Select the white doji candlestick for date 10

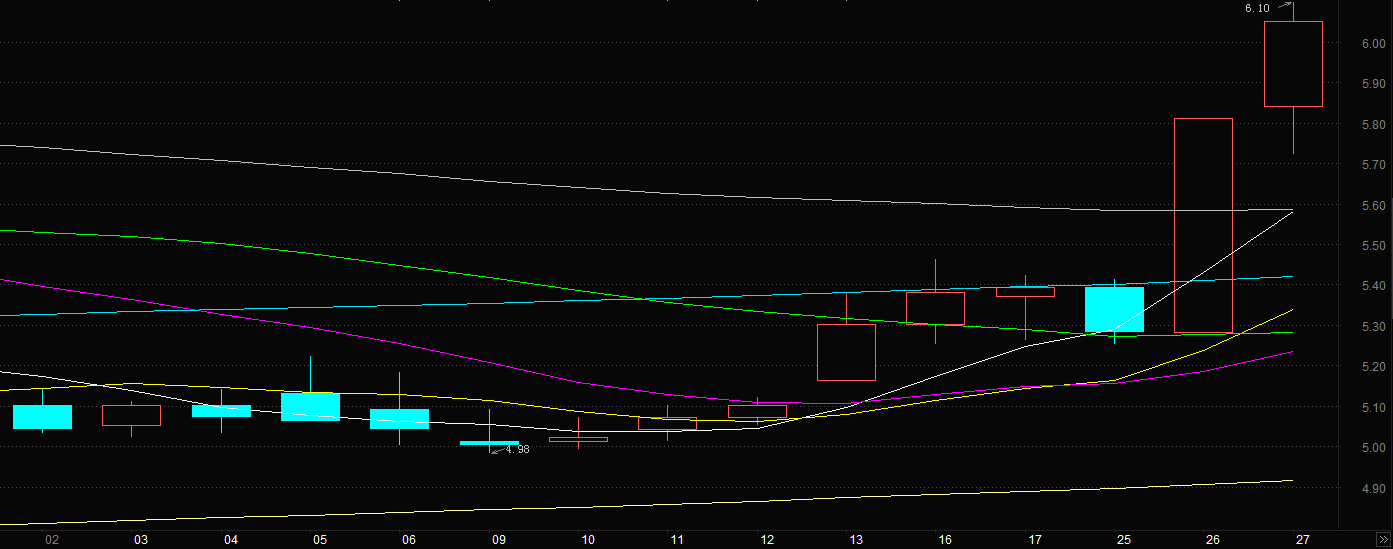(578, 439)
